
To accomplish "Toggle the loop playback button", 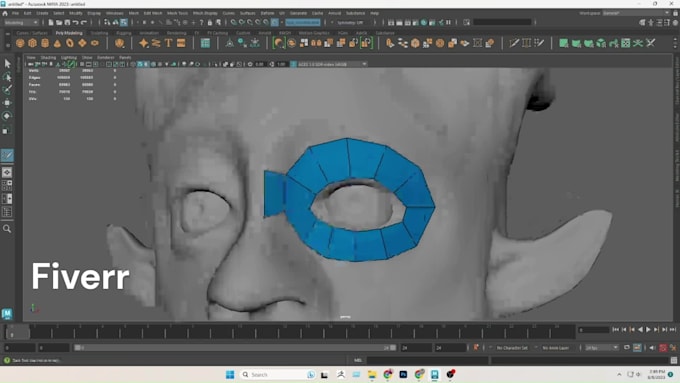I will coord(627,347).
